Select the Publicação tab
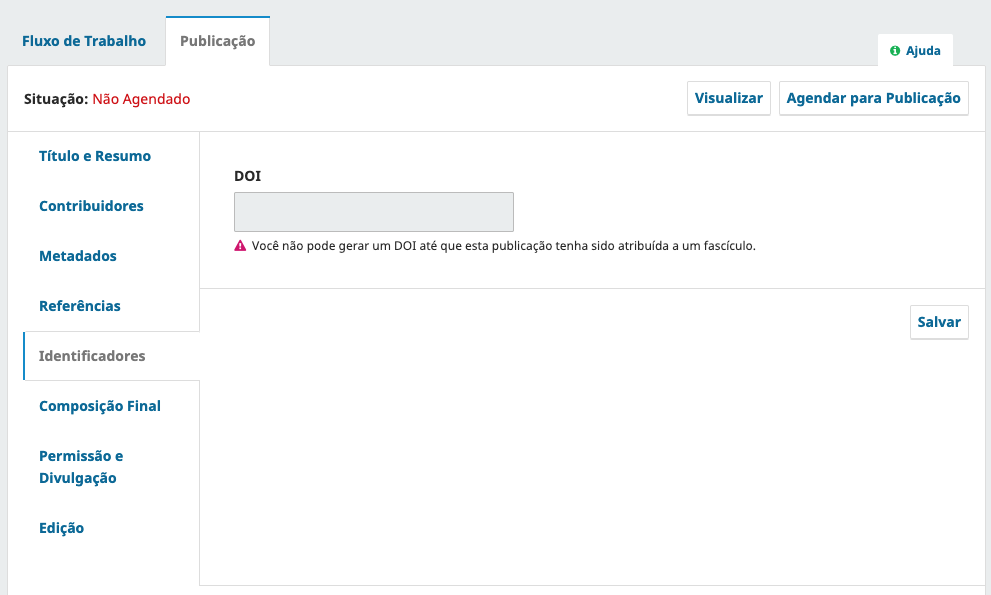Image resolution: width=991 pixels, height=595 pixels. coord(217,41)
